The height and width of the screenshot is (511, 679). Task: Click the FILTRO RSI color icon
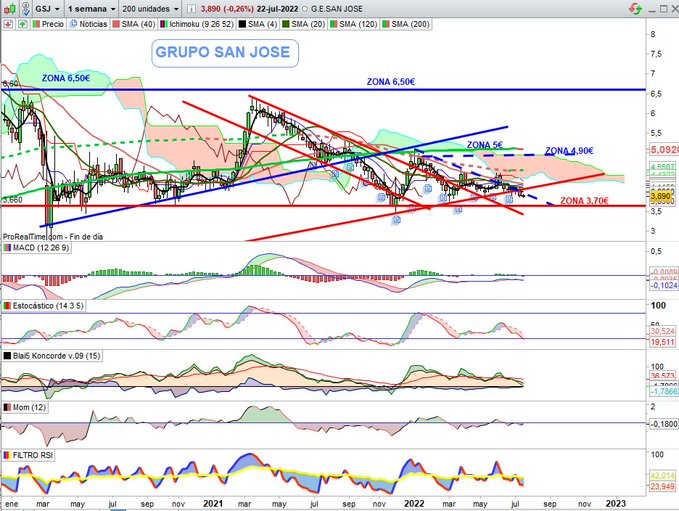(x=7, y=455)
